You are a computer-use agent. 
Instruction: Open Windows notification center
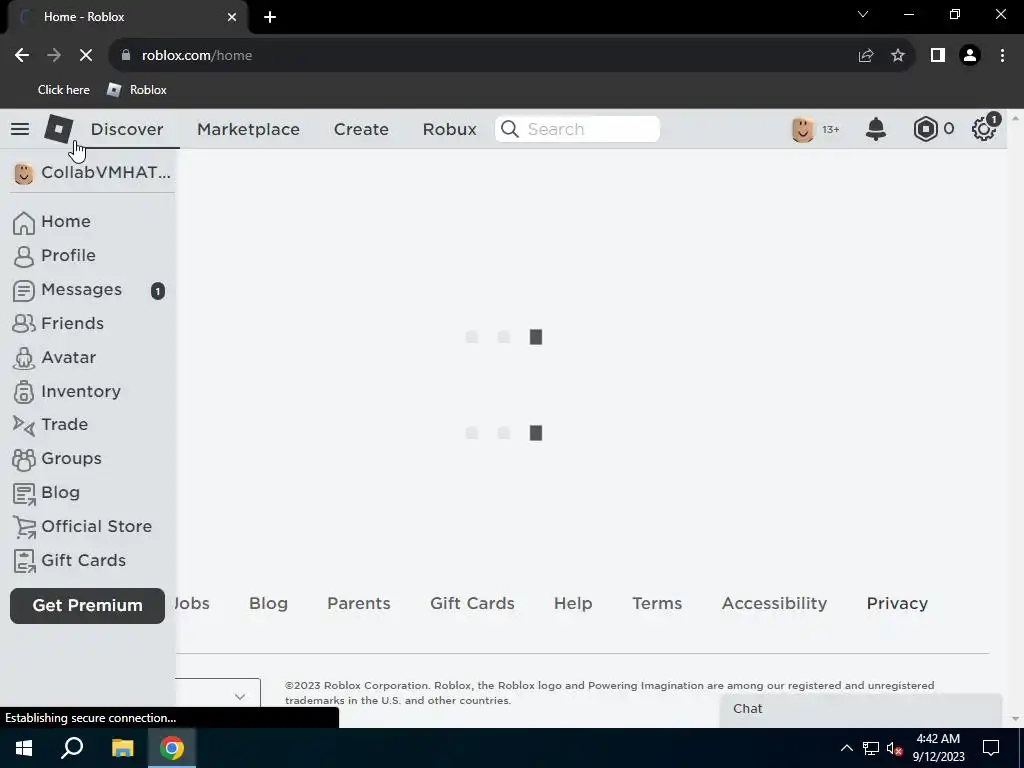pos(991,748)
